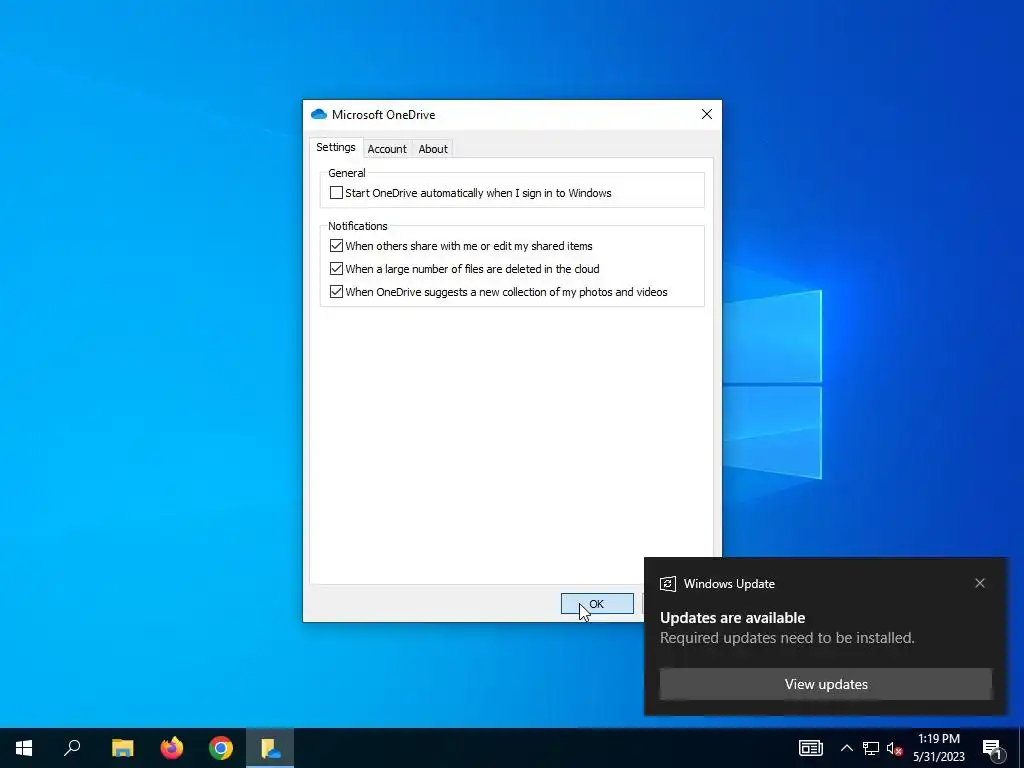Launch Firefox from the taskbar
Image resolution: width=1024 pixels, height=768 pixels.
coord(172,748)
